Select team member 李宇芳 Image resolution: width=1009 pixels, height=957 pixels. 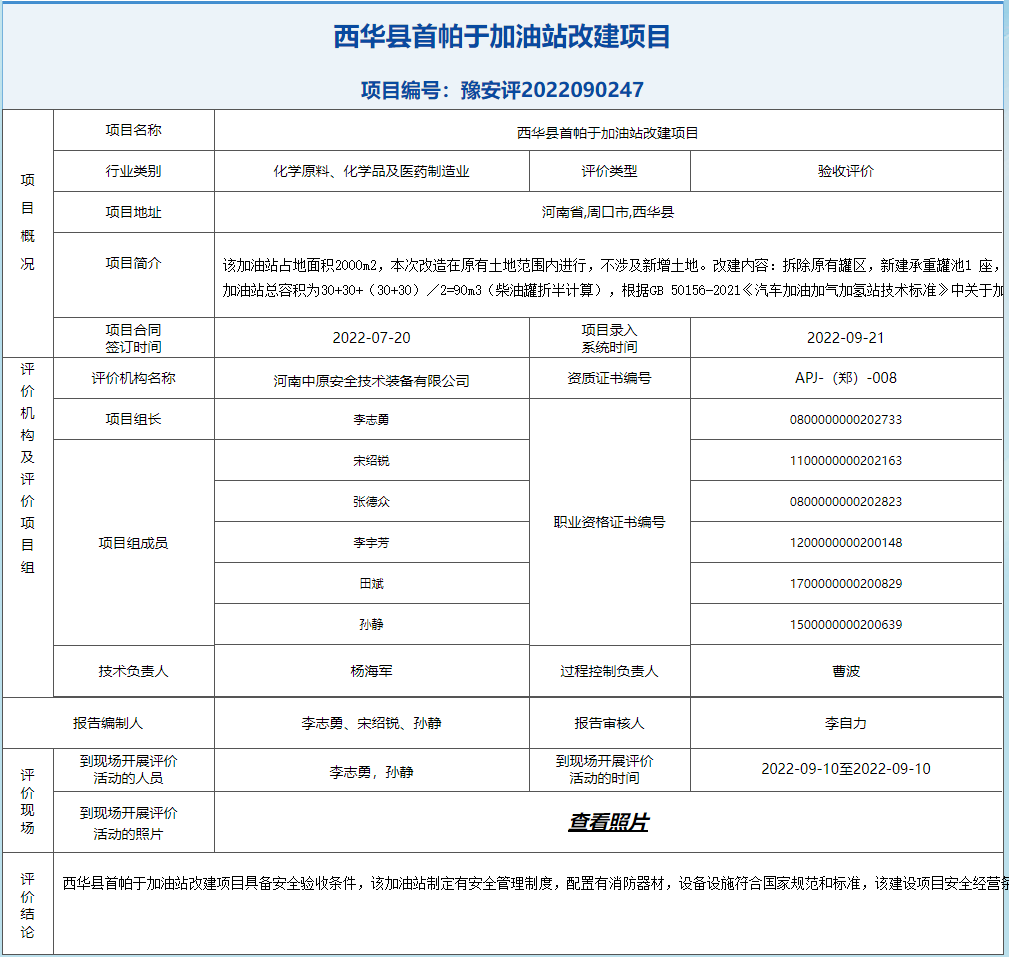(x=371, y=543)
